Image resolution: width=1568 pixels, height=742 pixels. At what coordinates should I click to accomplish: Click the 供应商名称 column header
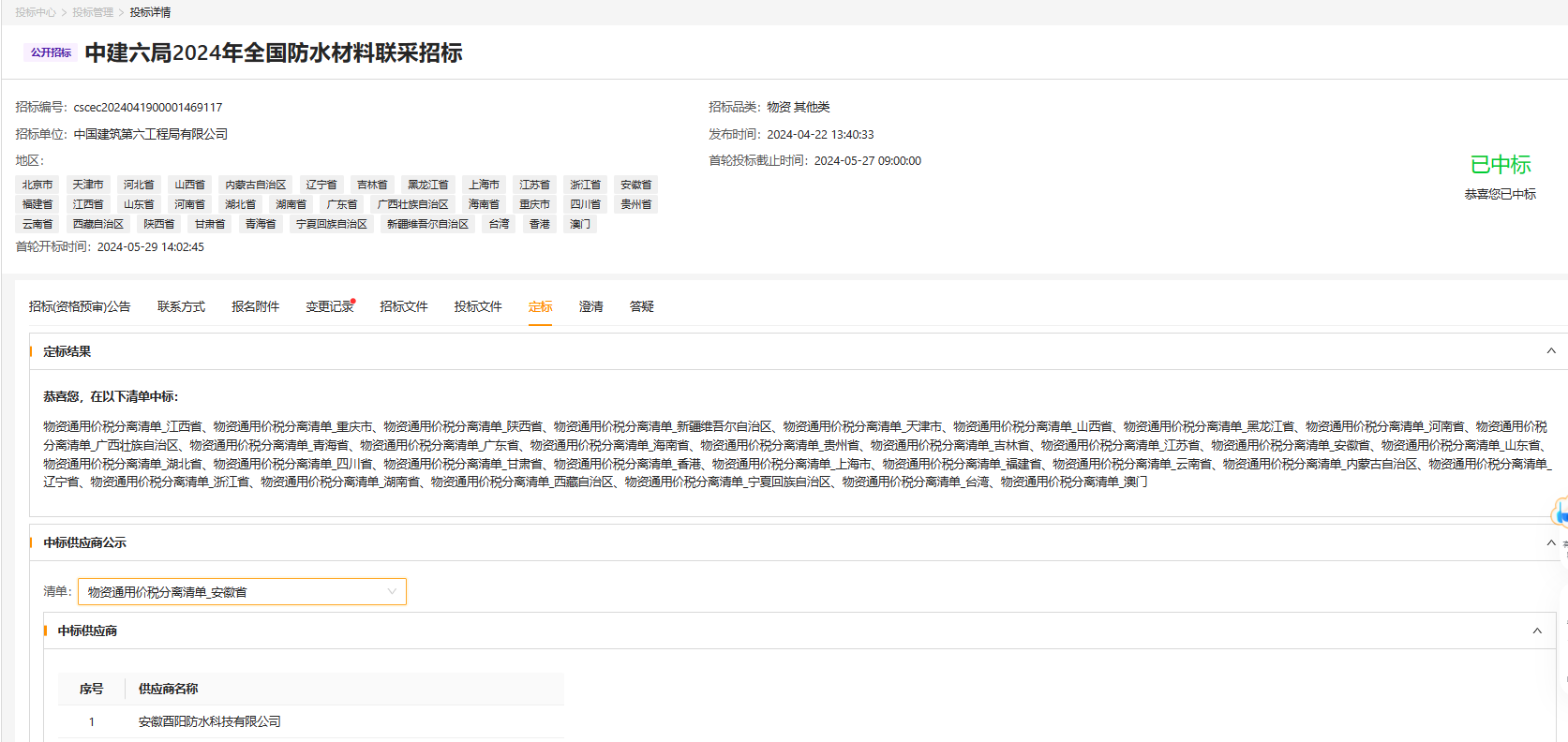pos(169,689)
